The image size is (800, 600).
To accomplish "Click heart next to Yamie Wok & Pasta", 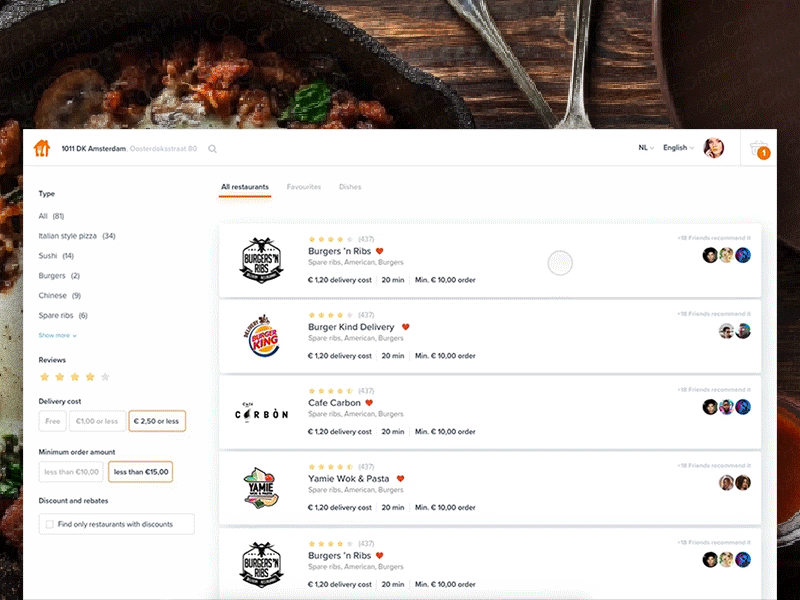I will (400, 479).
